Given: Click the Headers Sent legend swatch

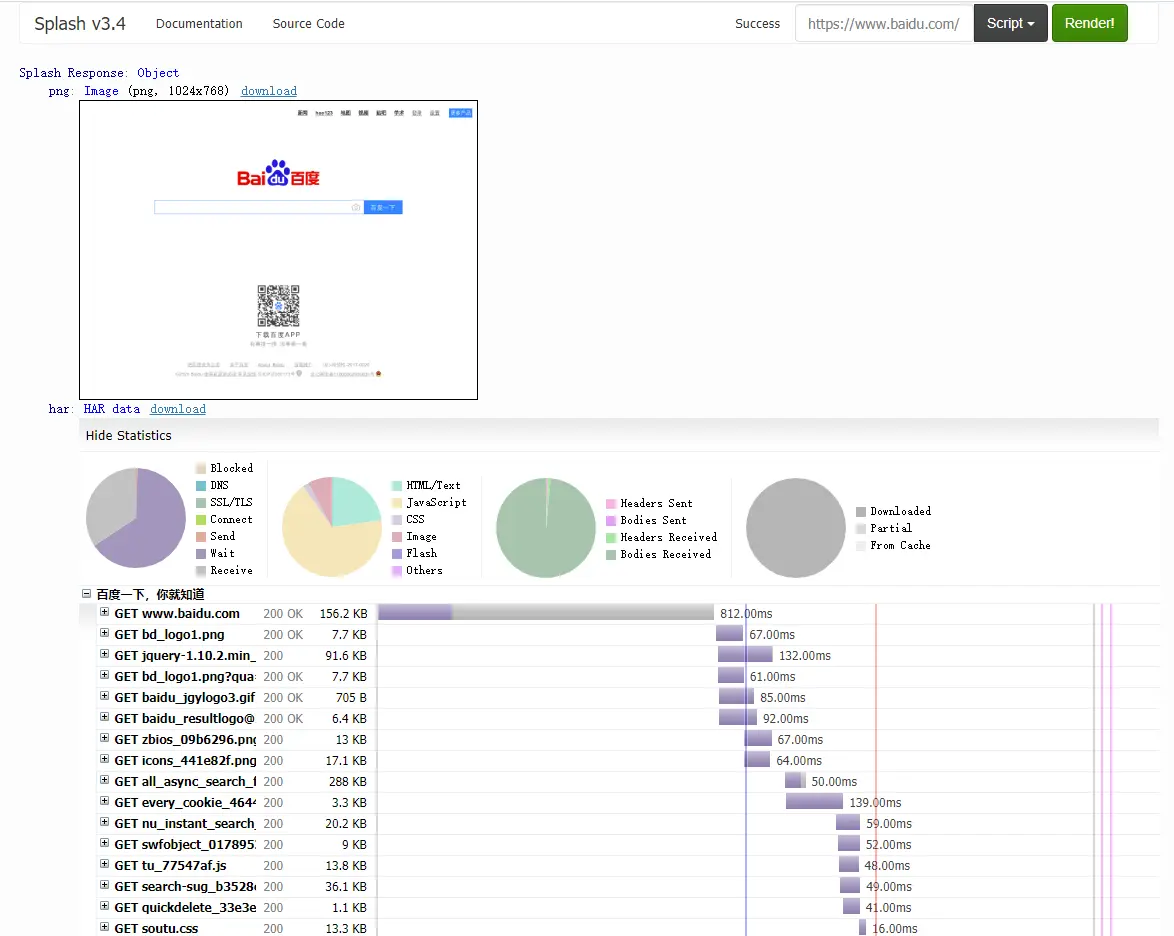Looking at the screenshot, I should pos(611,503).
